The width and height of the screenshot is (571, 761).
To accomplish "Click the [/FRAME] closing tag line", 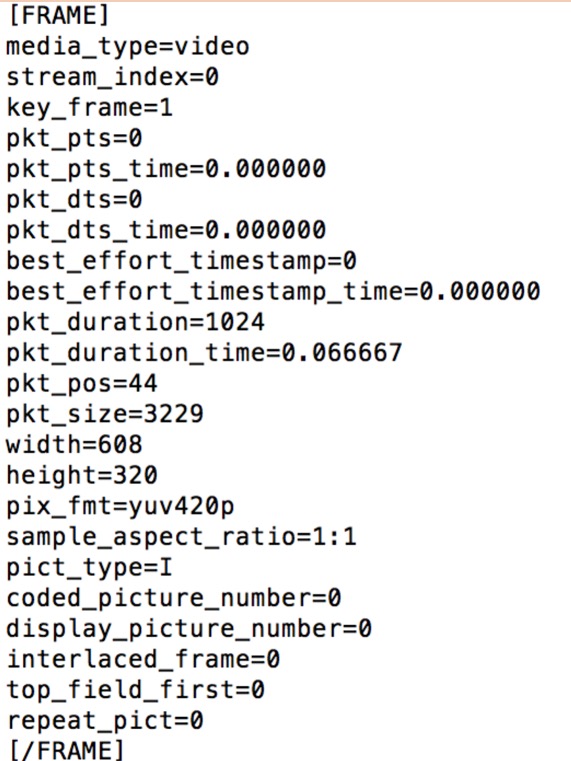I will pos(66,749).
